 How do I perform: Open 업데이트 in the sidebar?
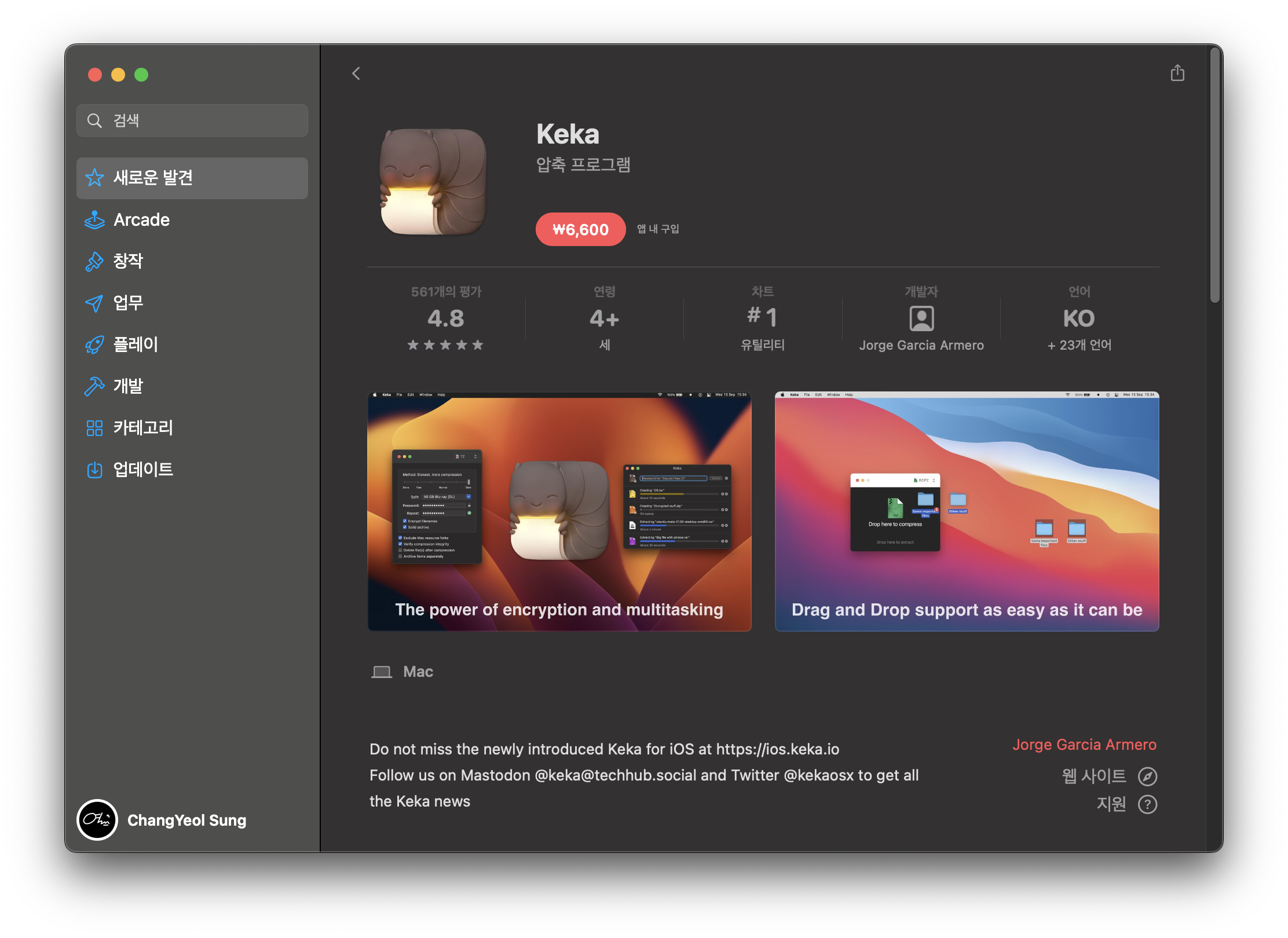142,470
